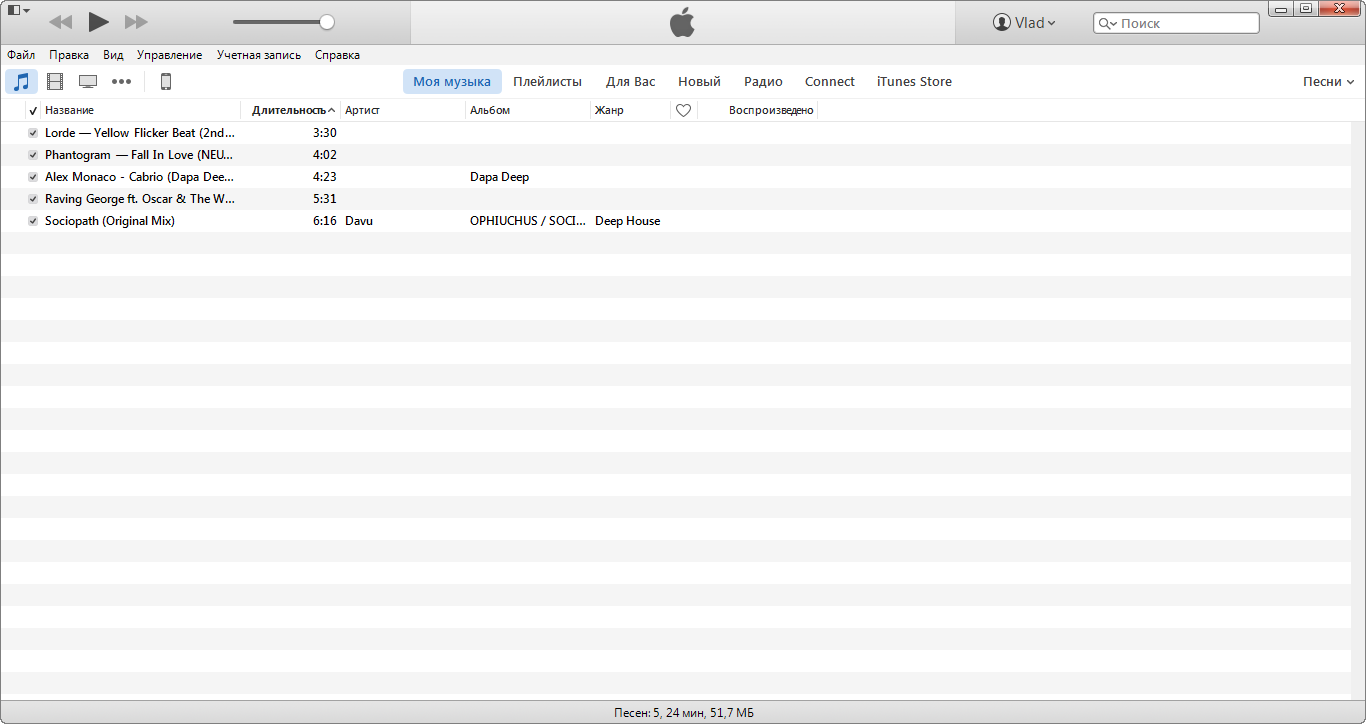The height and width of the screenshot is (724, 1366).
Task: Click the 4:02 duration cell
Action: [x=324, y=155]
